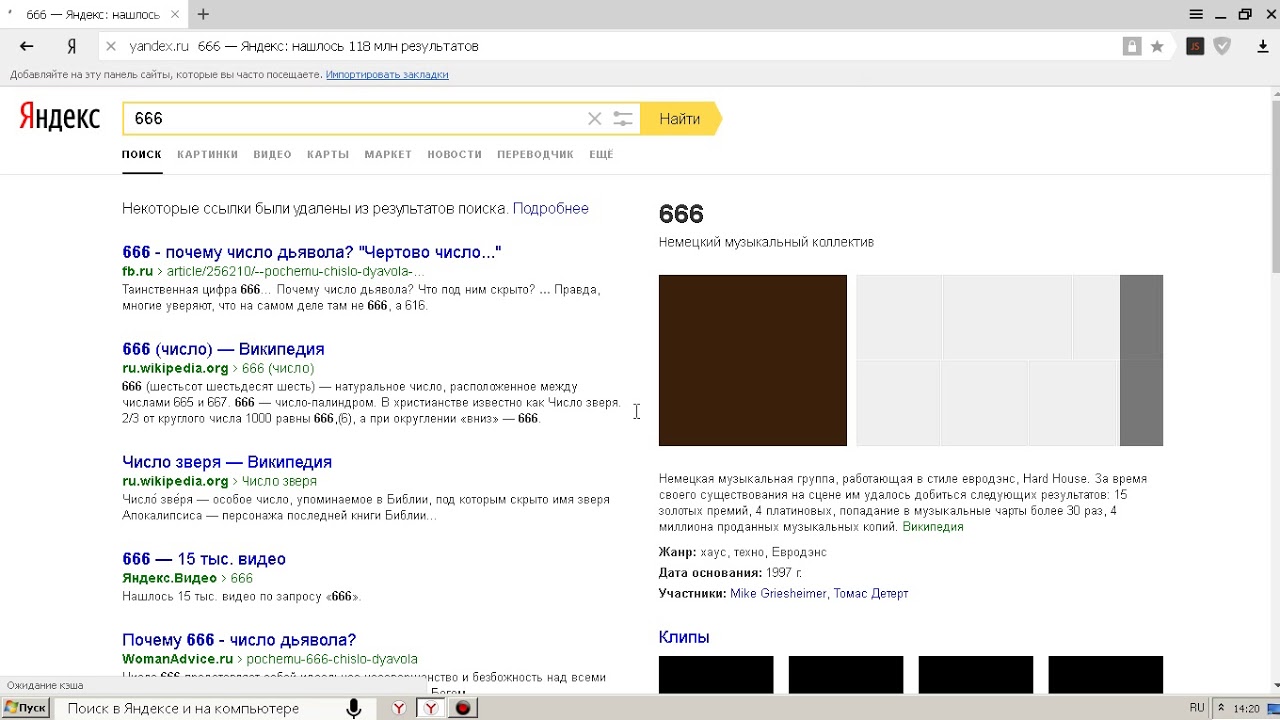Switch to the active Yandex taskbar window
Screen dimensions: 1280x720
[431, 708]
